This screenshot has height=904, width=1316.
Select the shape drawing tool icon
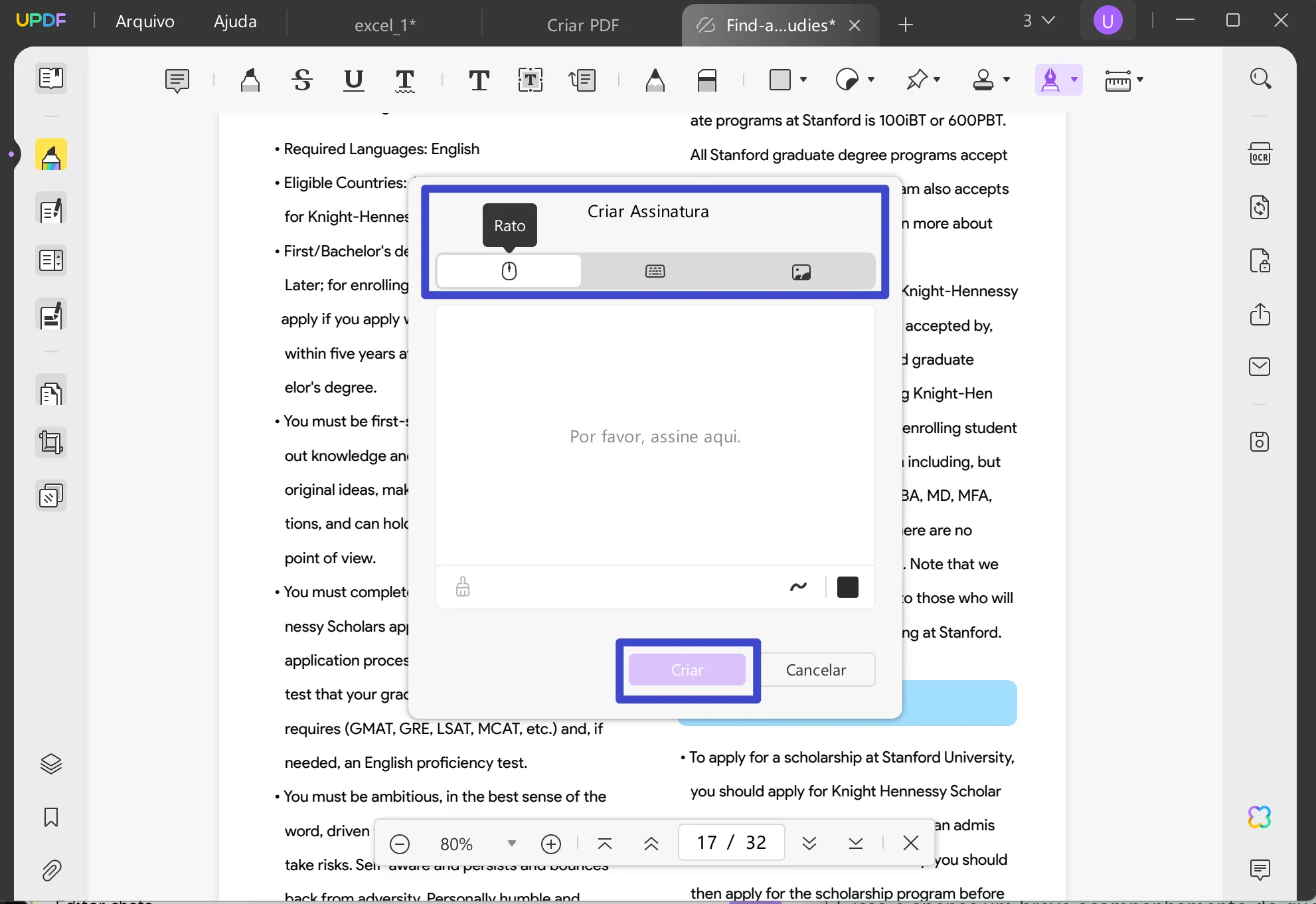(x=784, y=80)
